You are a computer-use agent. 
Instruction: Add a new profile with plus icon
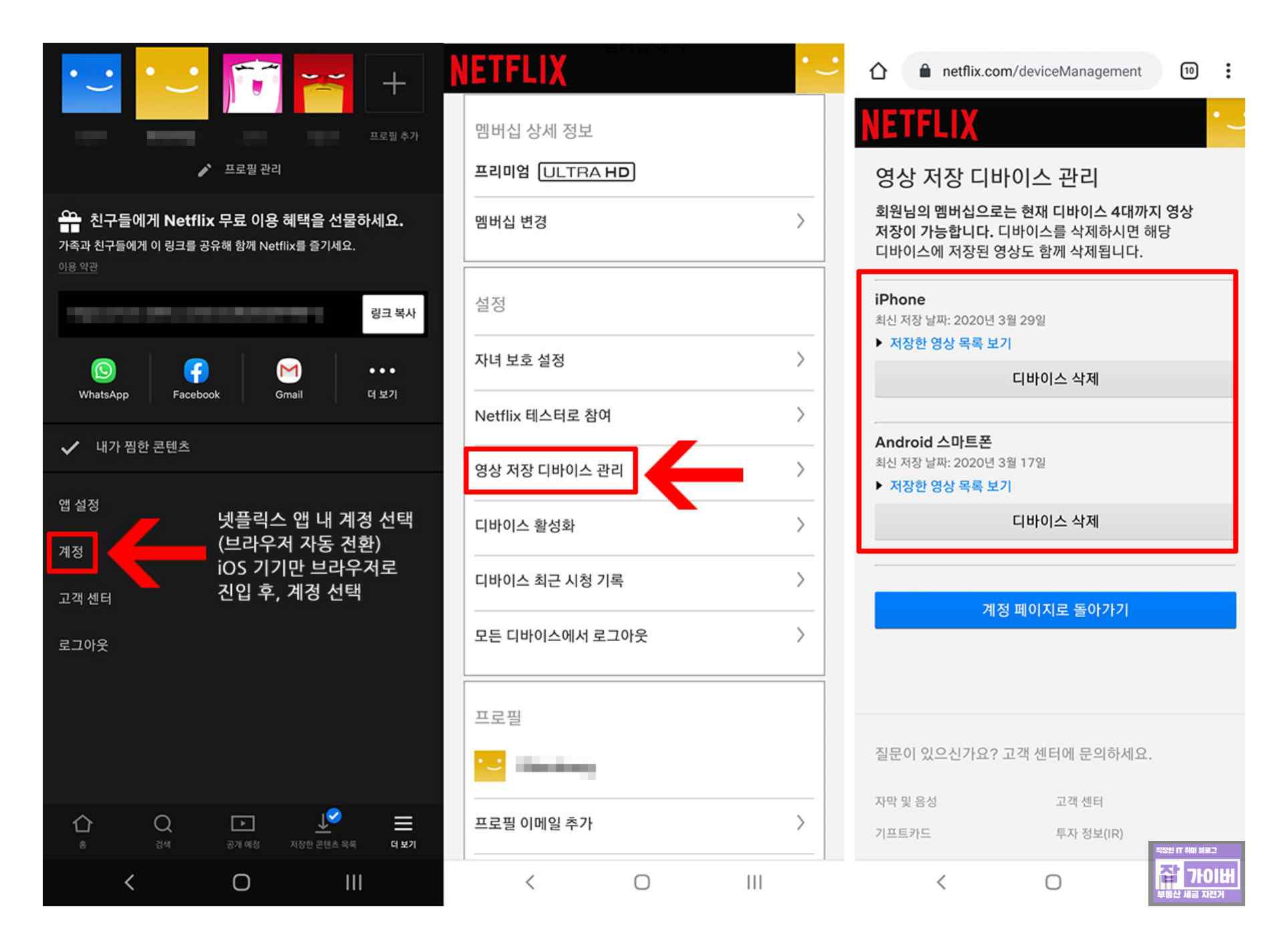(394, 84)
